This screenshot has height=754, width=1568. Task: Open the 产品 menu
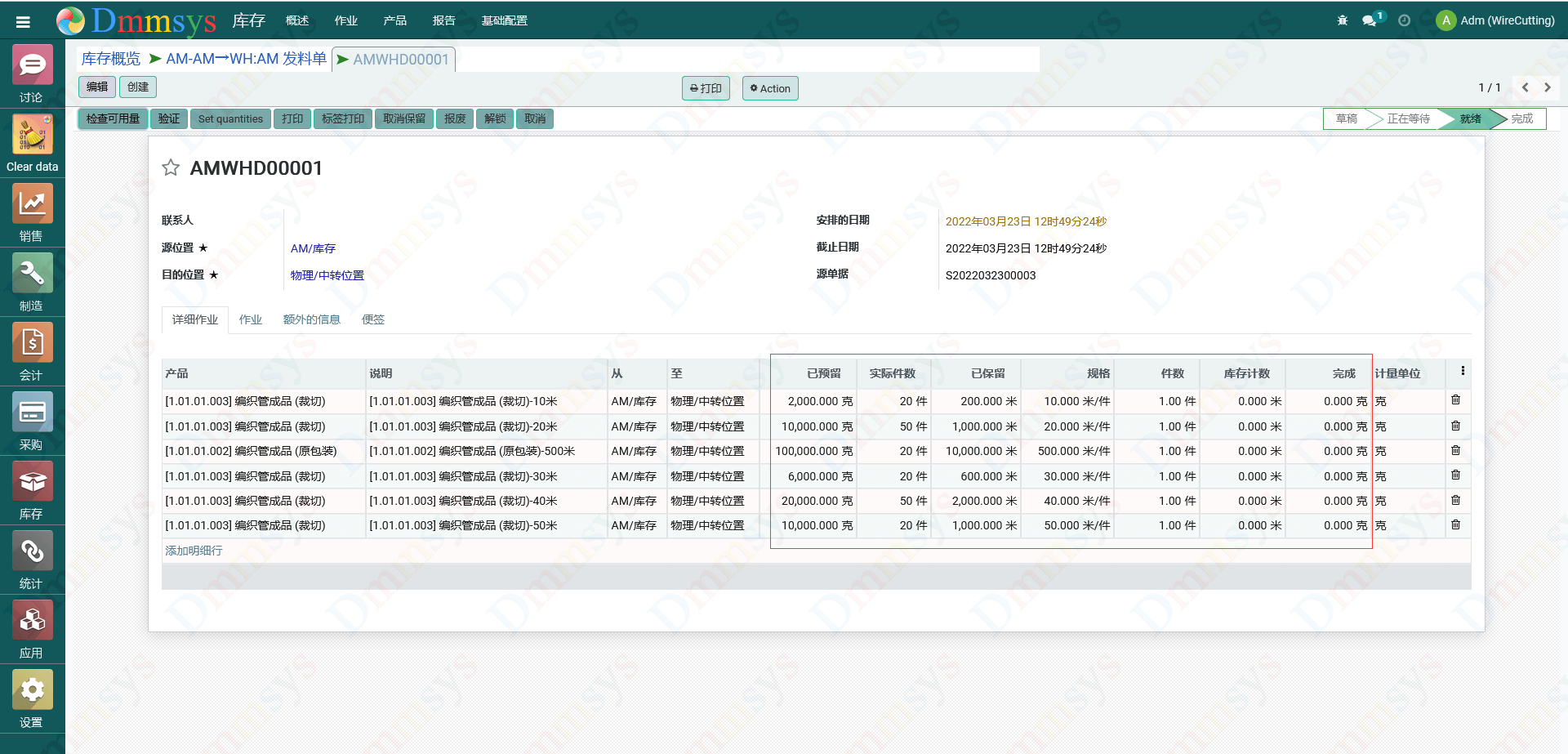click(395, 20)
